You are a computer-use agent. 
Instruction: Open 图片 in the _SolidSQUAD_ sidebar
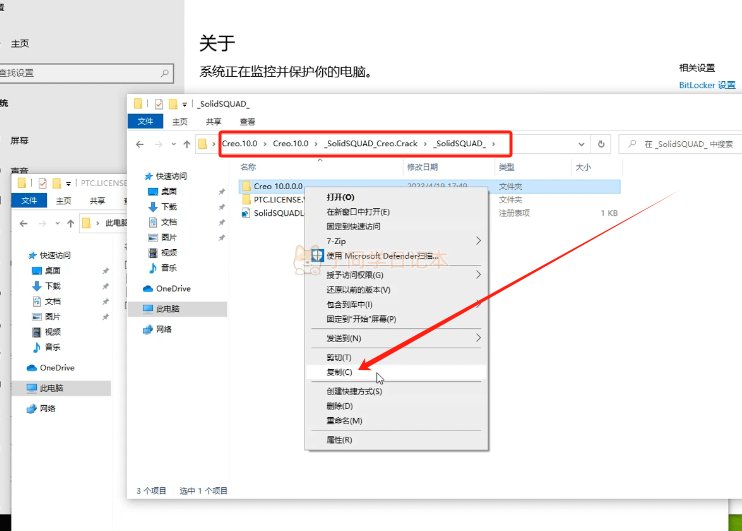coord(163,237)
